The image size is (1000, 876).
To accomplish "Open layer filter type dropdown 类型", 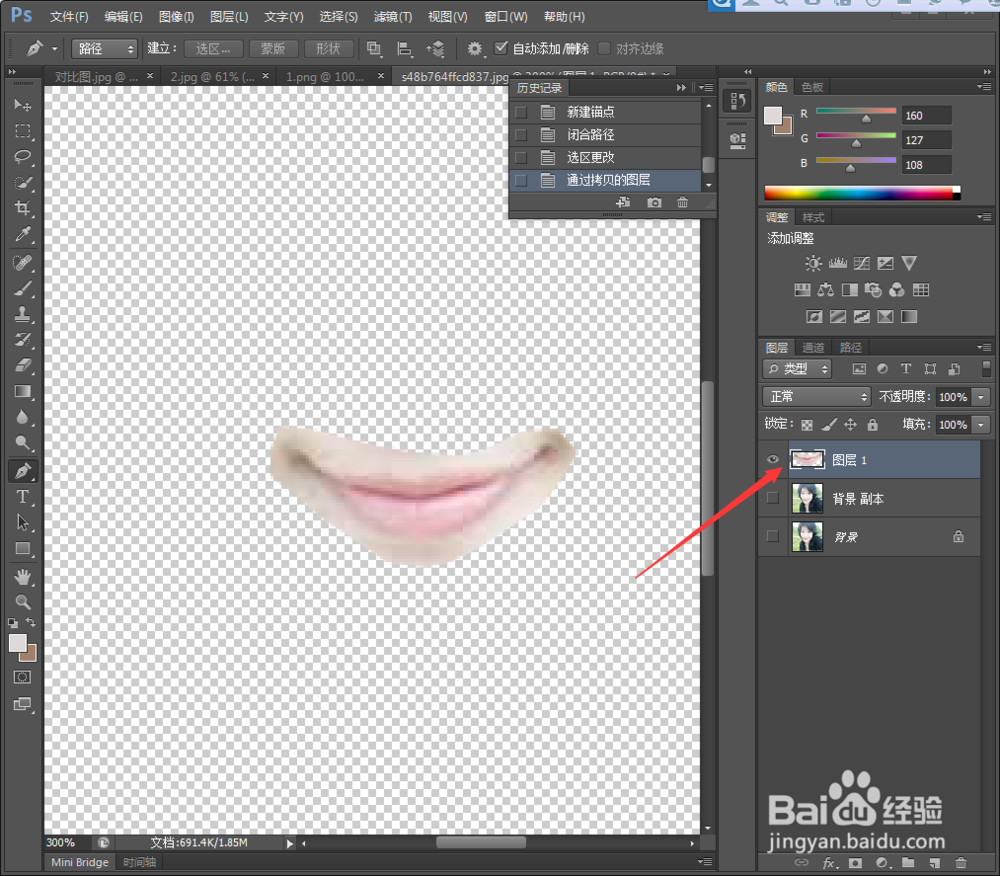I will pos(797,369).
